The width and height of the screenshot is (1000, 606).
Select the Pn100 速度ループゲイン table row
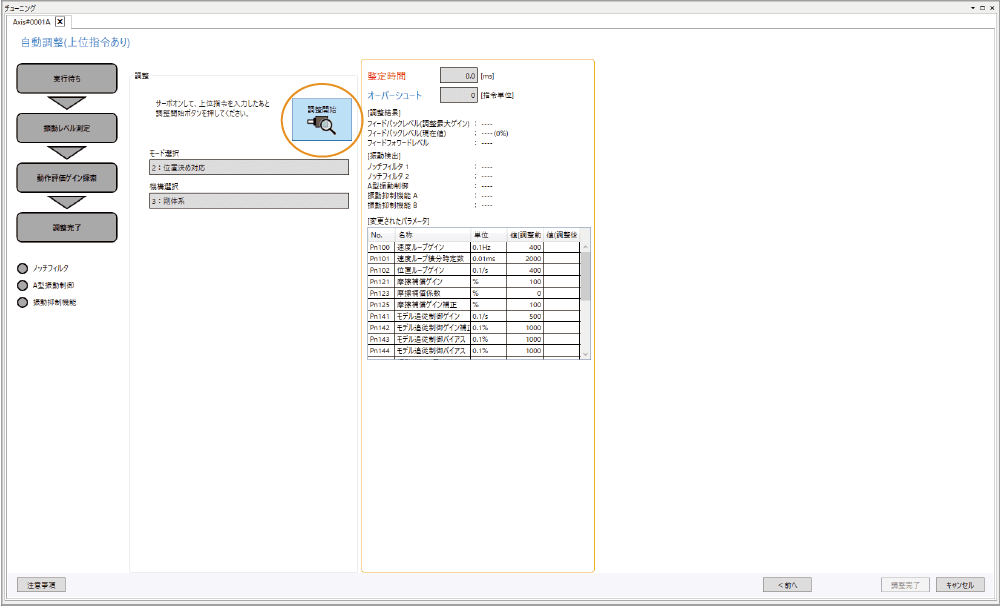click(470, 246)
